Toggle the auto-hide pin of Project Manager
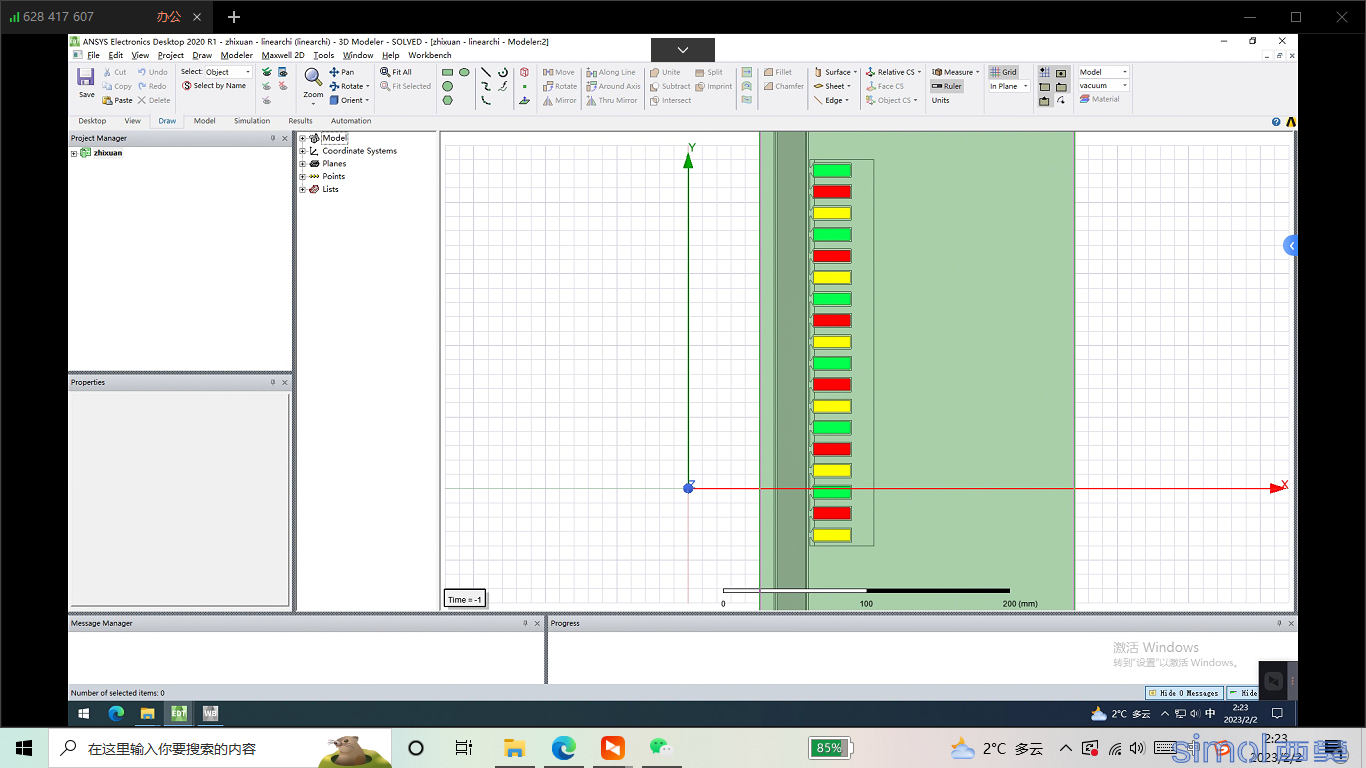The height and width of the screenshot is (768, 1366). (x=273, y=138)
